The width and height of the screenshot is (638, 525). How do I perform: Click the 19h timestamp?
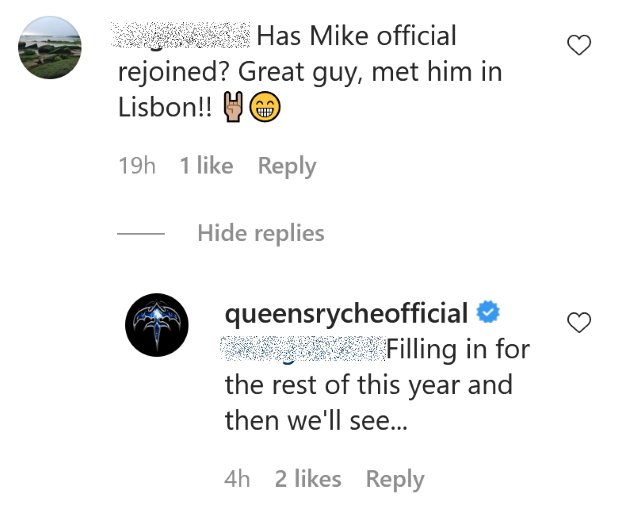(x=137, y=166)
